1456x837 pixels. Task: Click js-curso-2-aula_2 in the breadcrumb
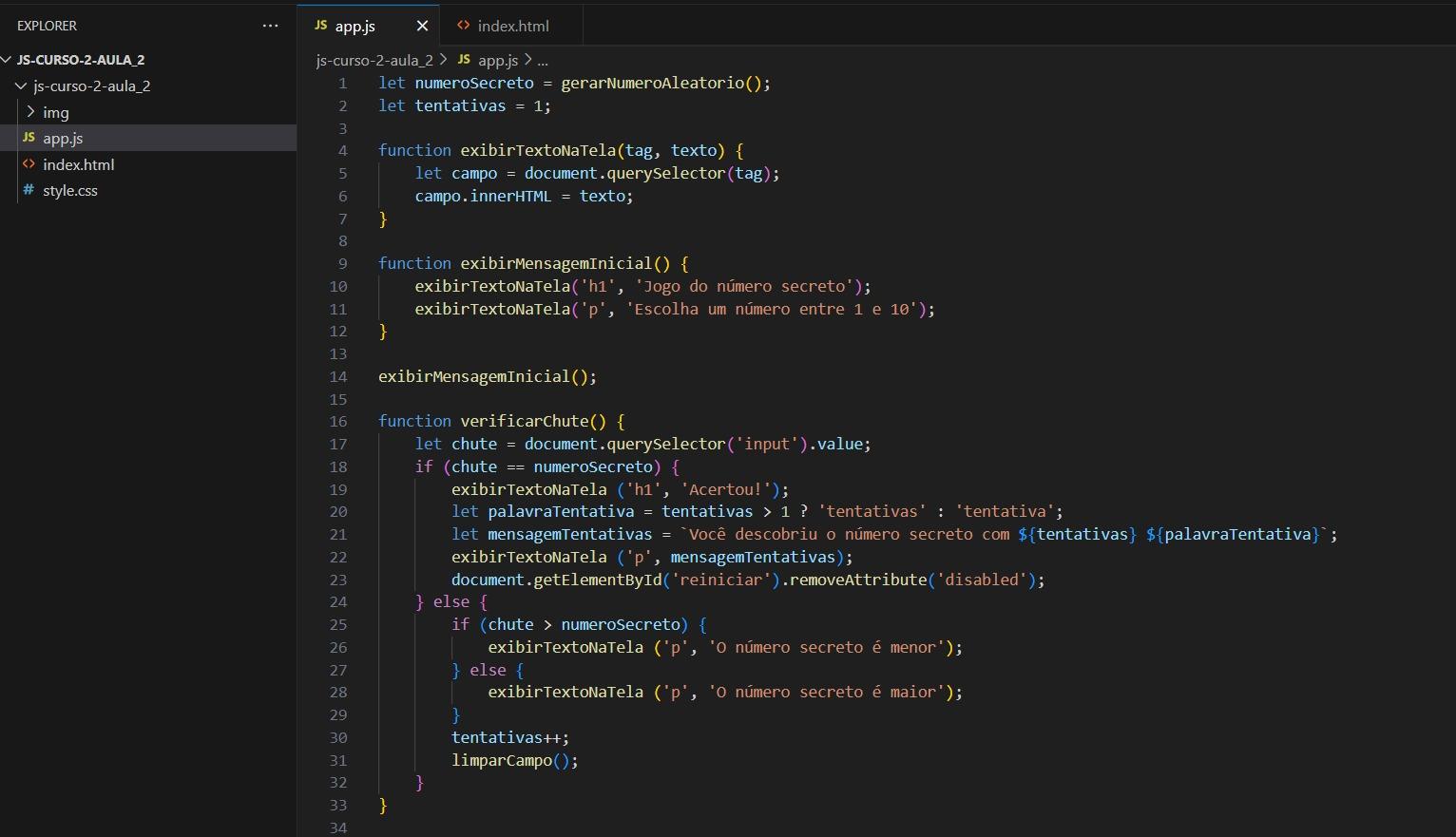[374, 60]
